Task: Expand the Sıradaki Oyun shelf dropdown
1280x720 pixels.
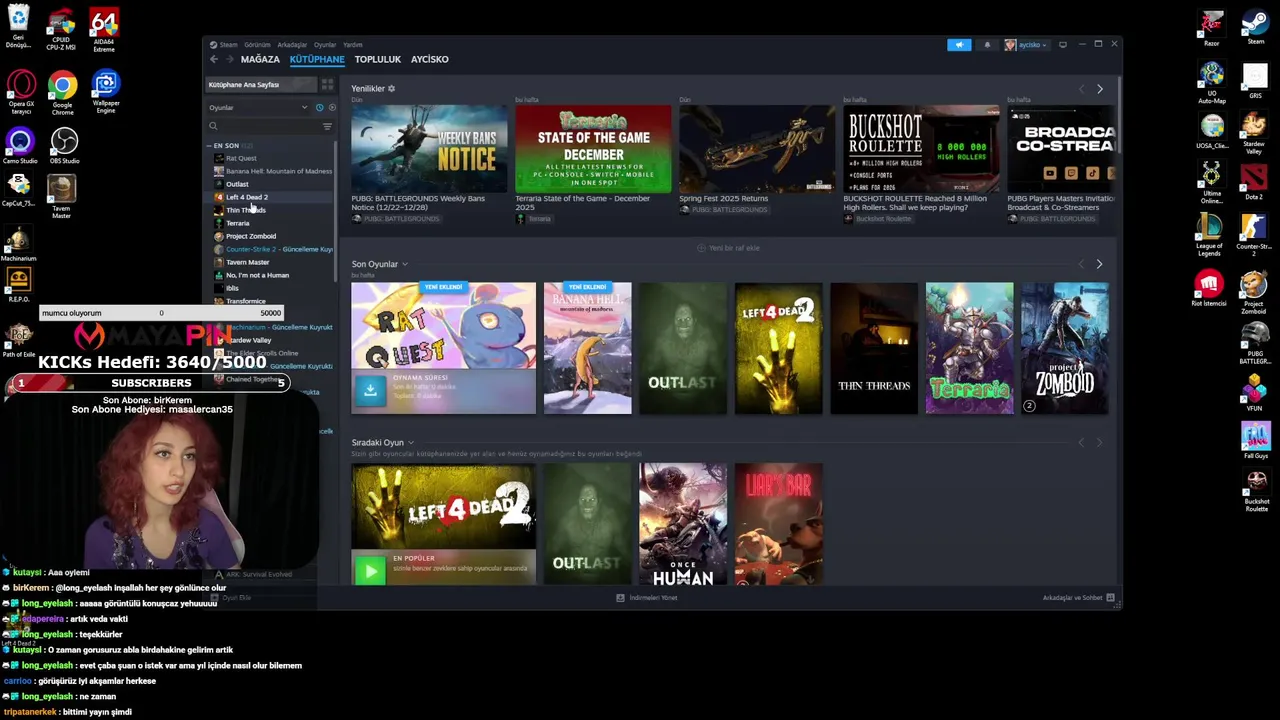Action: pos(410,443)
